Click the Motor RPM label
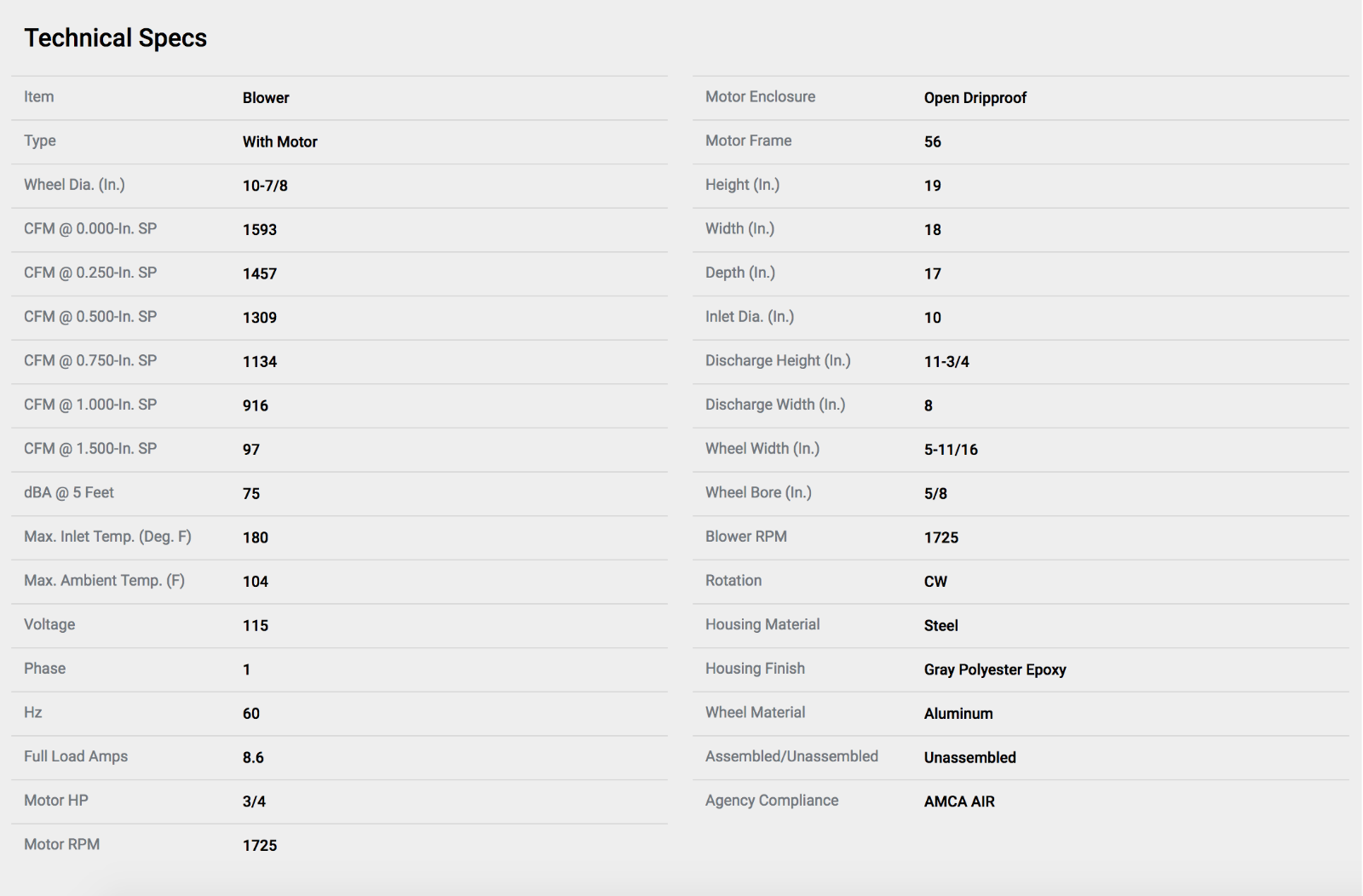The width and height of the screenshot is (1363, 896). [x=61, y=845]
